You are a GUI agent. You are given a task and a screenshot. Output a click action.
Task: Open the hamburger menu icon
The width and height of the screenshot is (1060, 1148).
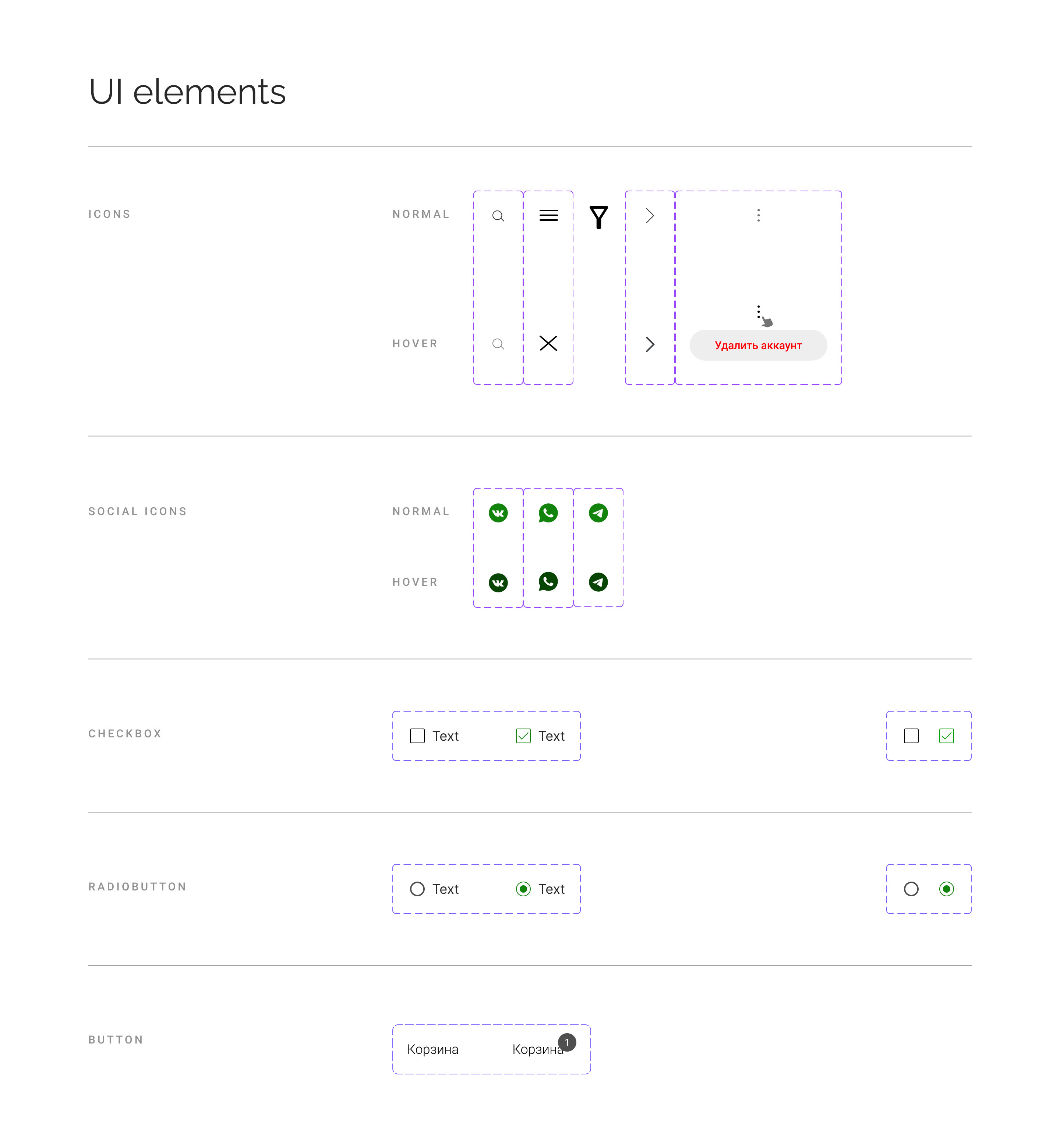(548, 216)
